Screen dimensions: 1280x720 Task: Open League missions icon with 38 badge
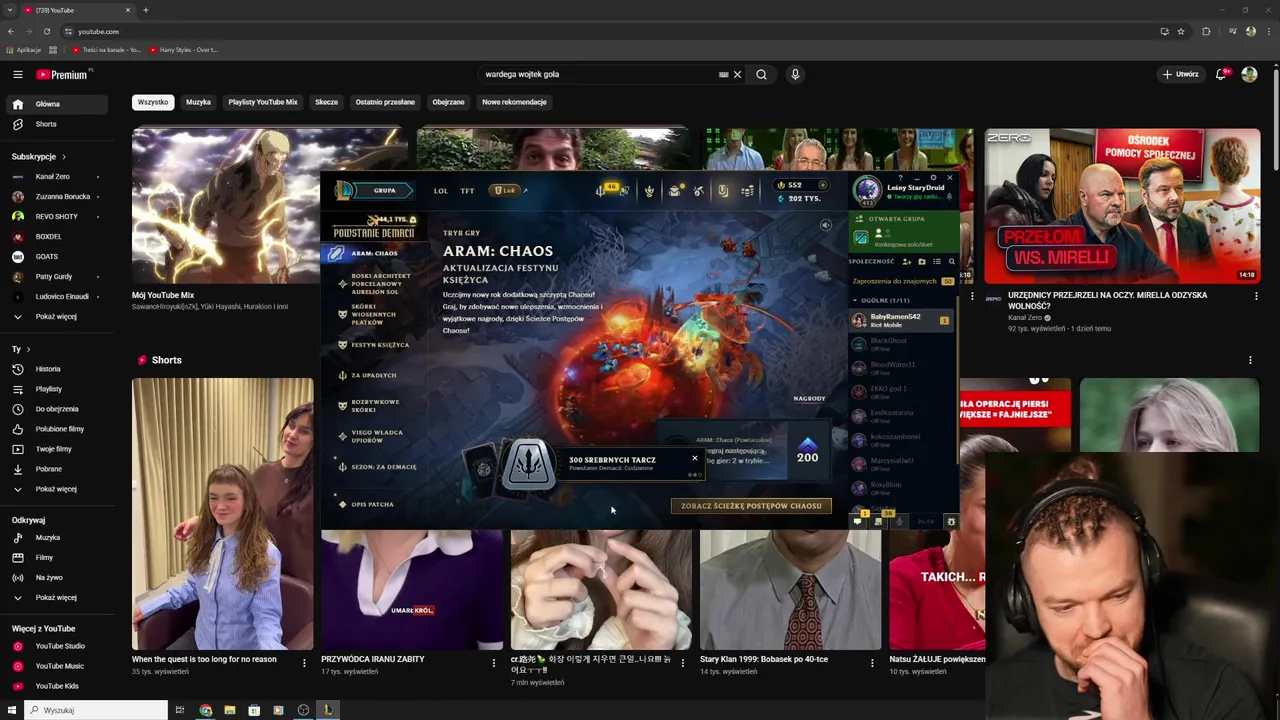878,521
